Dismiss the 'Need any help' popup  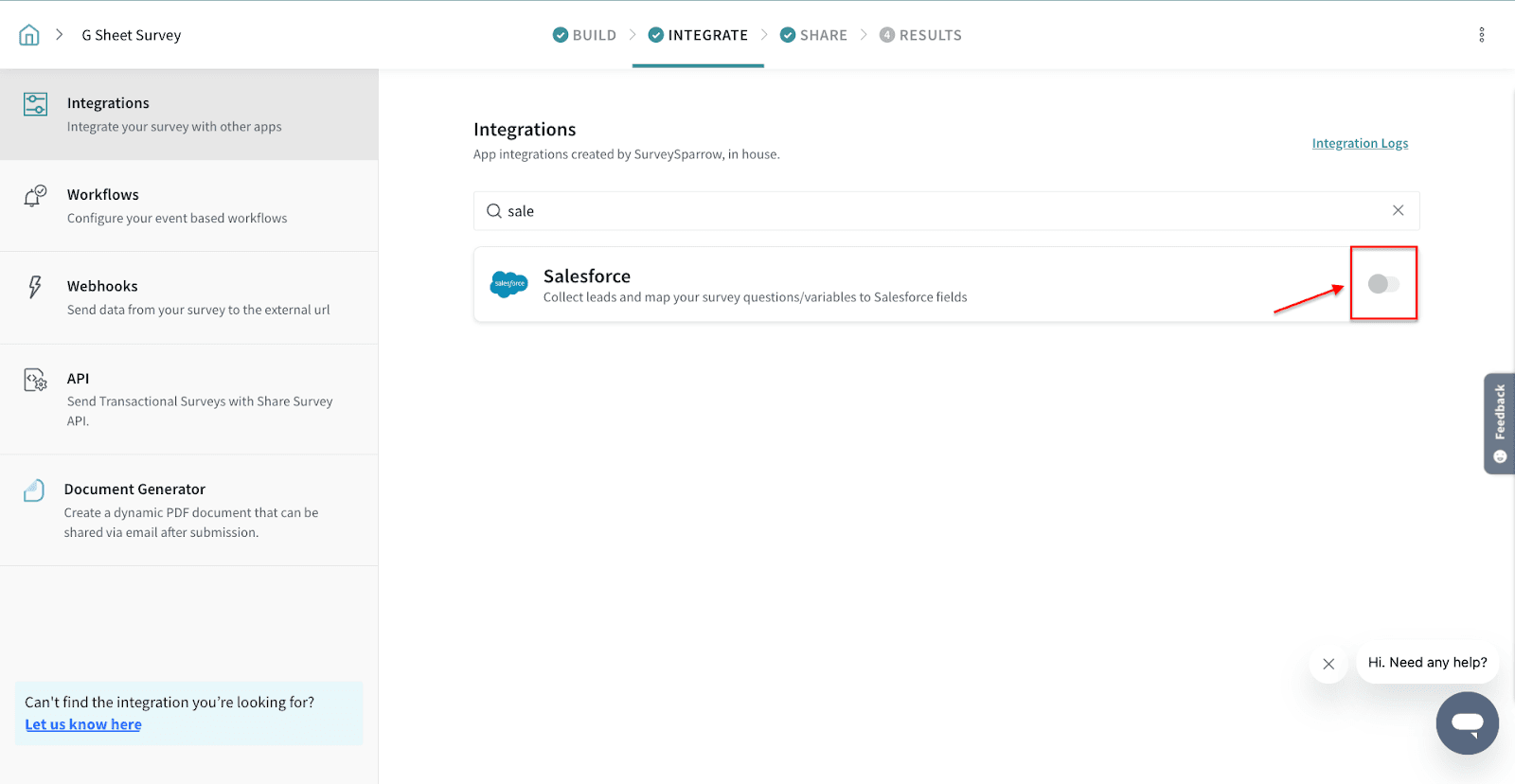click(x=1328, y=664)
